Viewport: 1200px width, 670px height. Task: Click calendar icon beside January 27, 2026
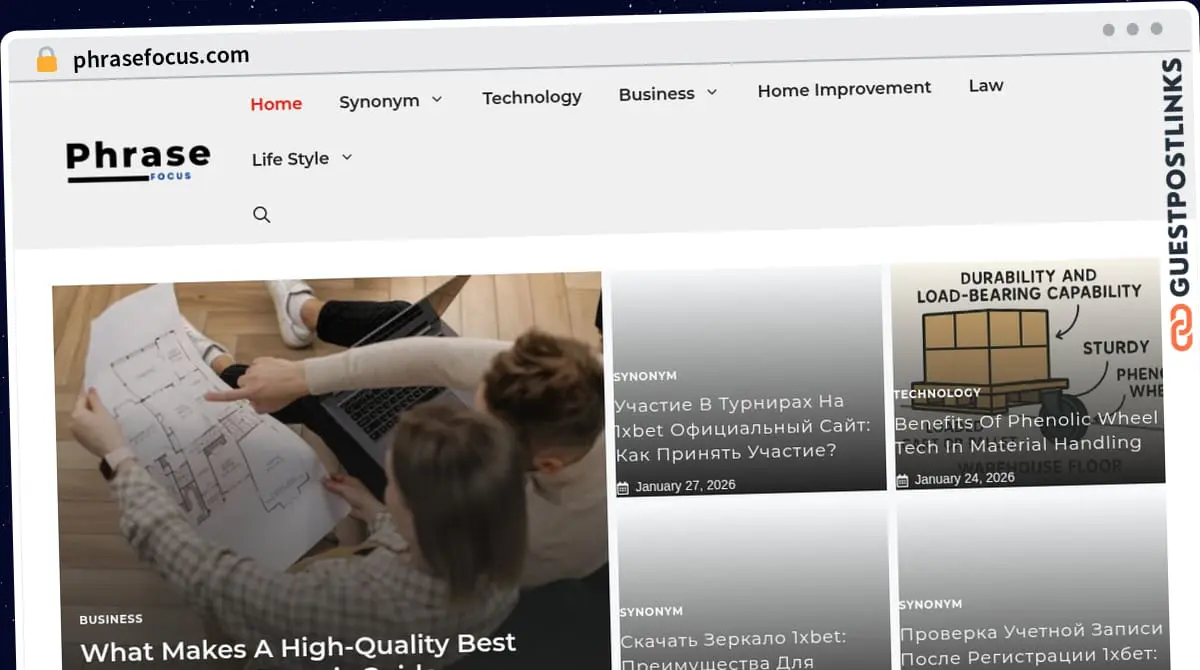click(623, 487)
